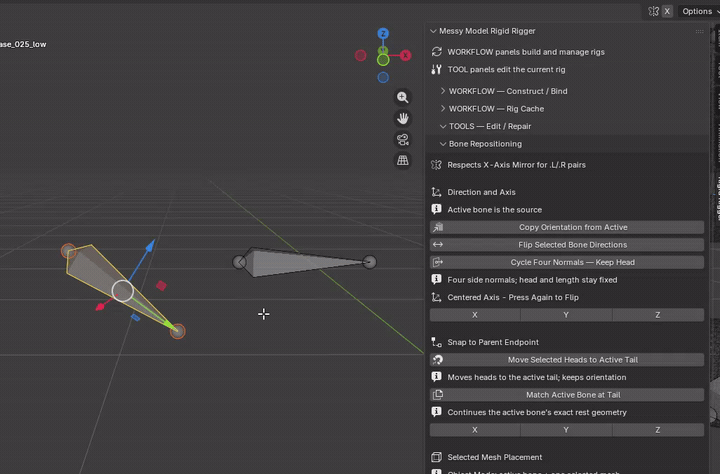Open the Options dropdown

(699, 11)
